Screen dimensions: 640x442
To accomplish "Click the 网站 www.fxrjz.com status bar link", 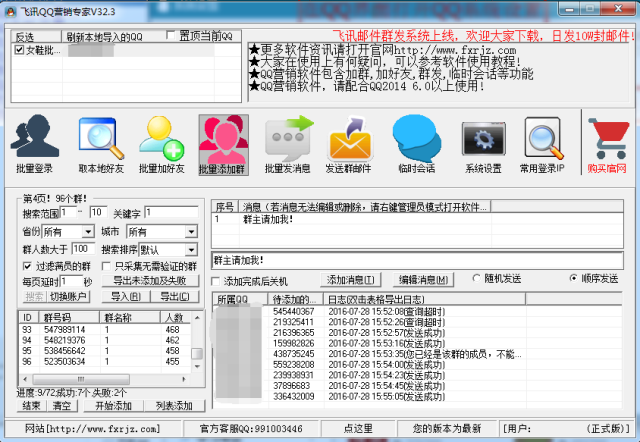I will [93, 429].
